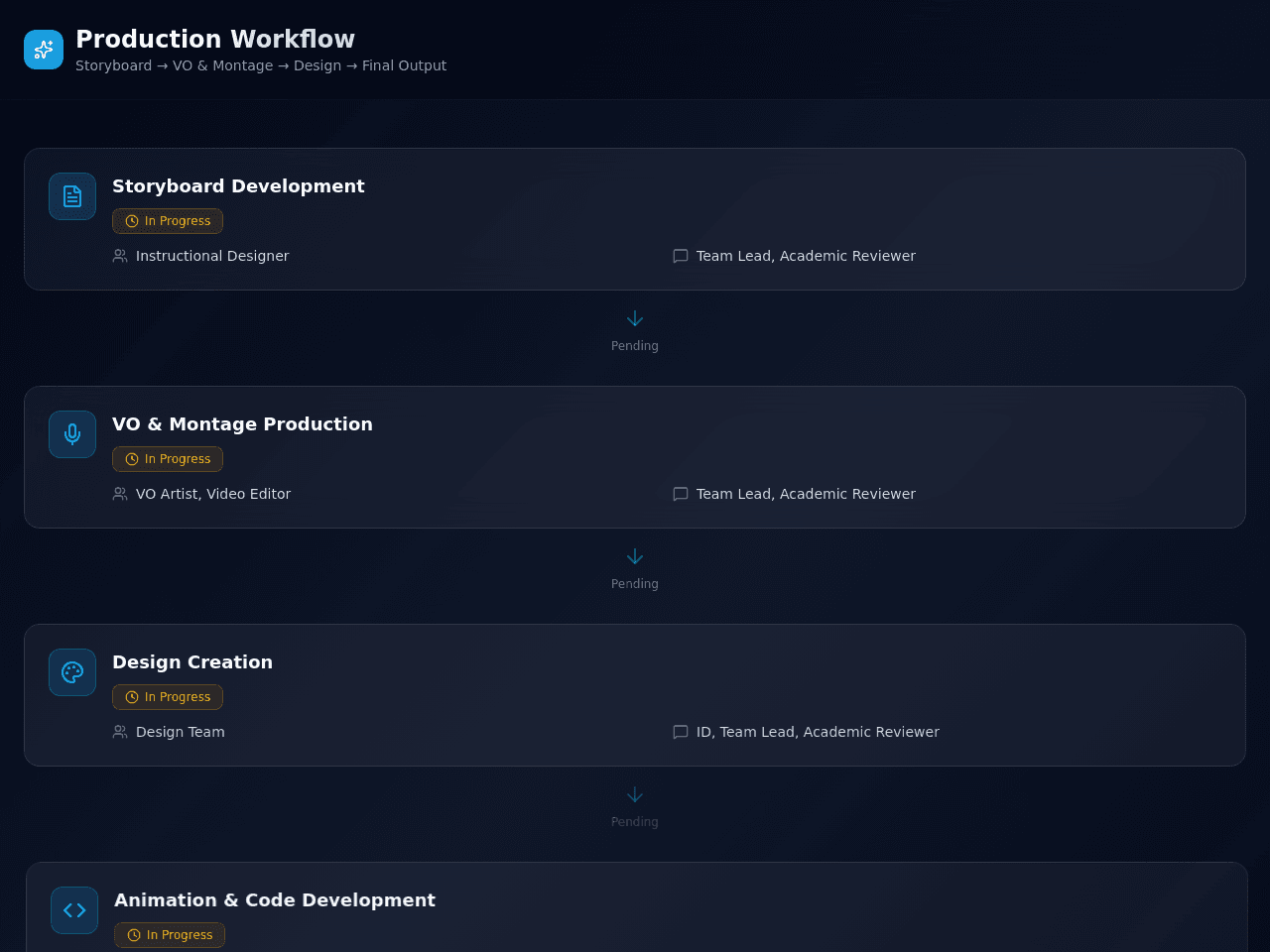Click the down arrow below Design Creation card
Screen dimensions: 1270x952
(635, 794)
